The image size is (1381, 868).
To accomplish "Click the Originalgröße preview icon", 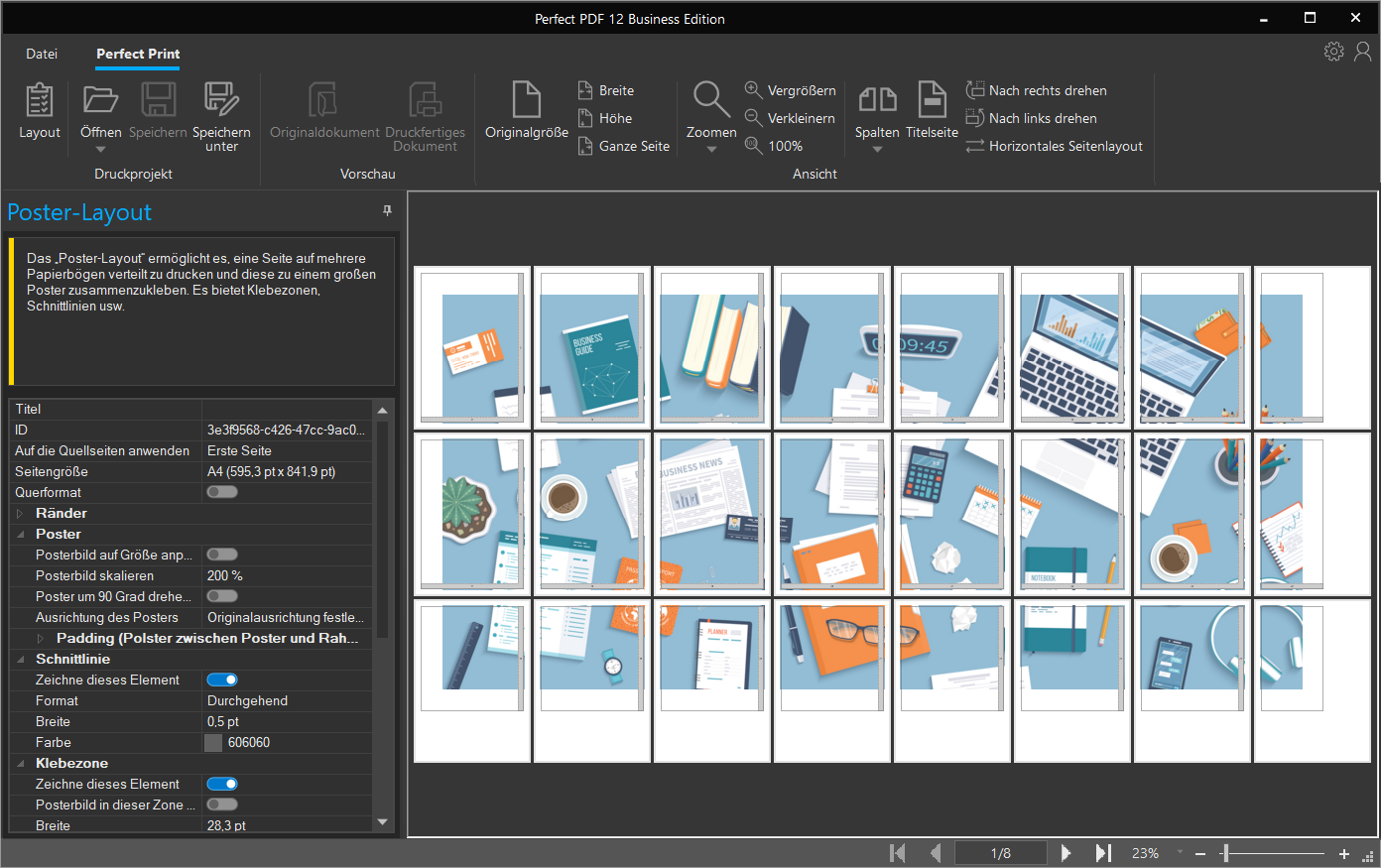I will coord(526,112).
